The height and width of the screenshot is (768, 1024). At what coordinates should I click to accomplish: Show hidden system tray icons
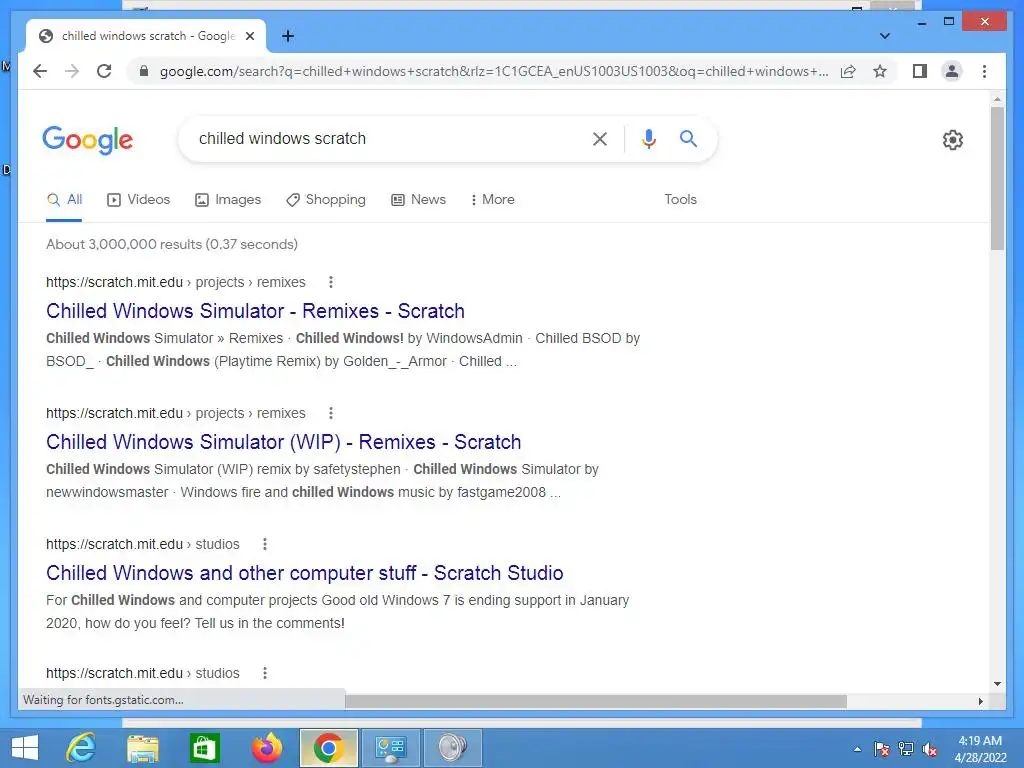(x=857, y=749)
